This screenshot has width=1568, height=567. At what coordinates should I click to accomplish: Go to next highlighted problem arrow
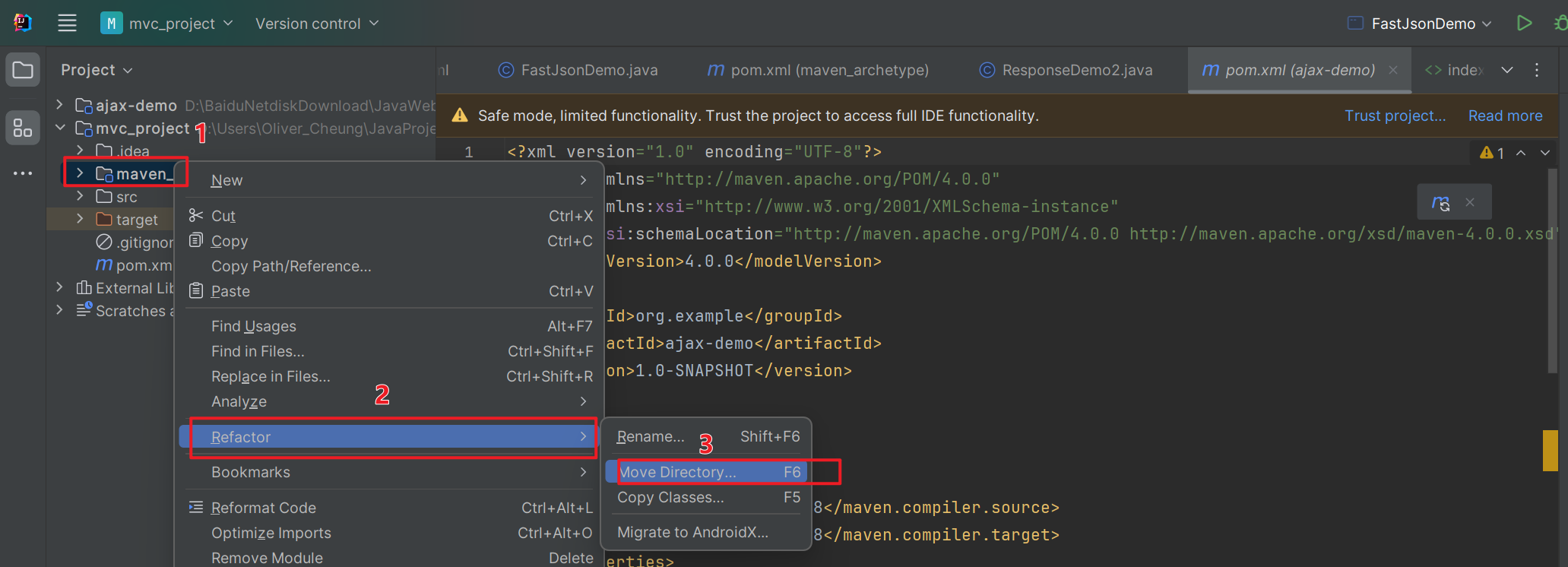point(1545,153)
